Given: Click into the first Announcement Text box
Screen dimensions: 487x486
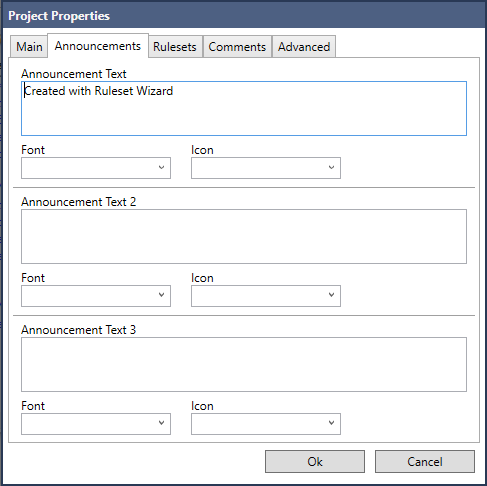Looking at the screenshot, I should [244, 108].
